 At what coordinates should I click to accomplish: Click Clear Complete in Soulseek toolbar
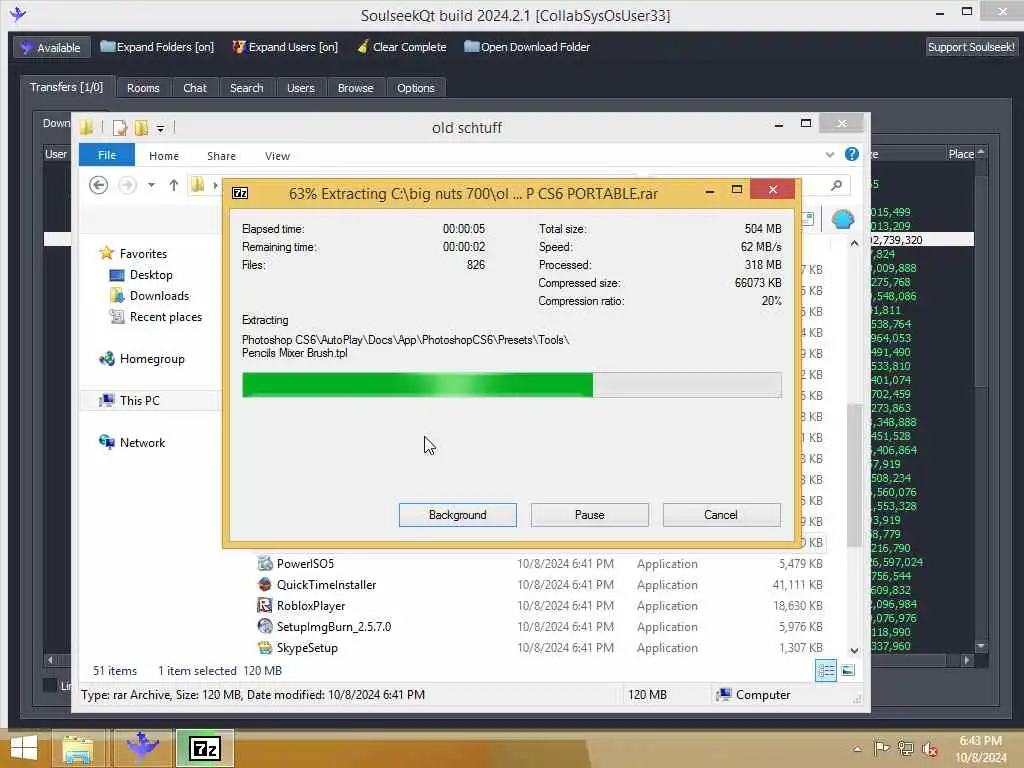[x=402, y=47]
